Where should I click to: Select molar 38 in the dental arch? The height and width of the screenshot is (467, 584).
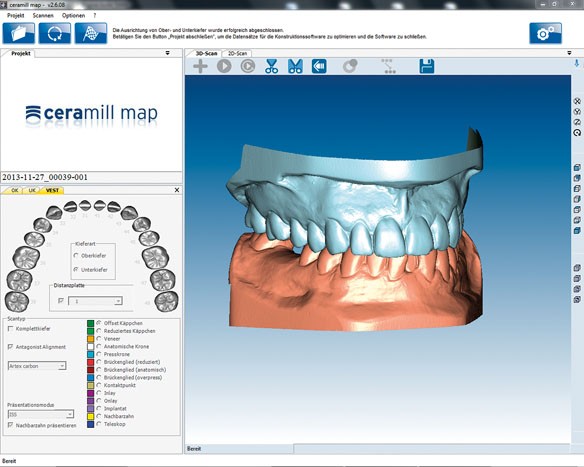(16, 302)
